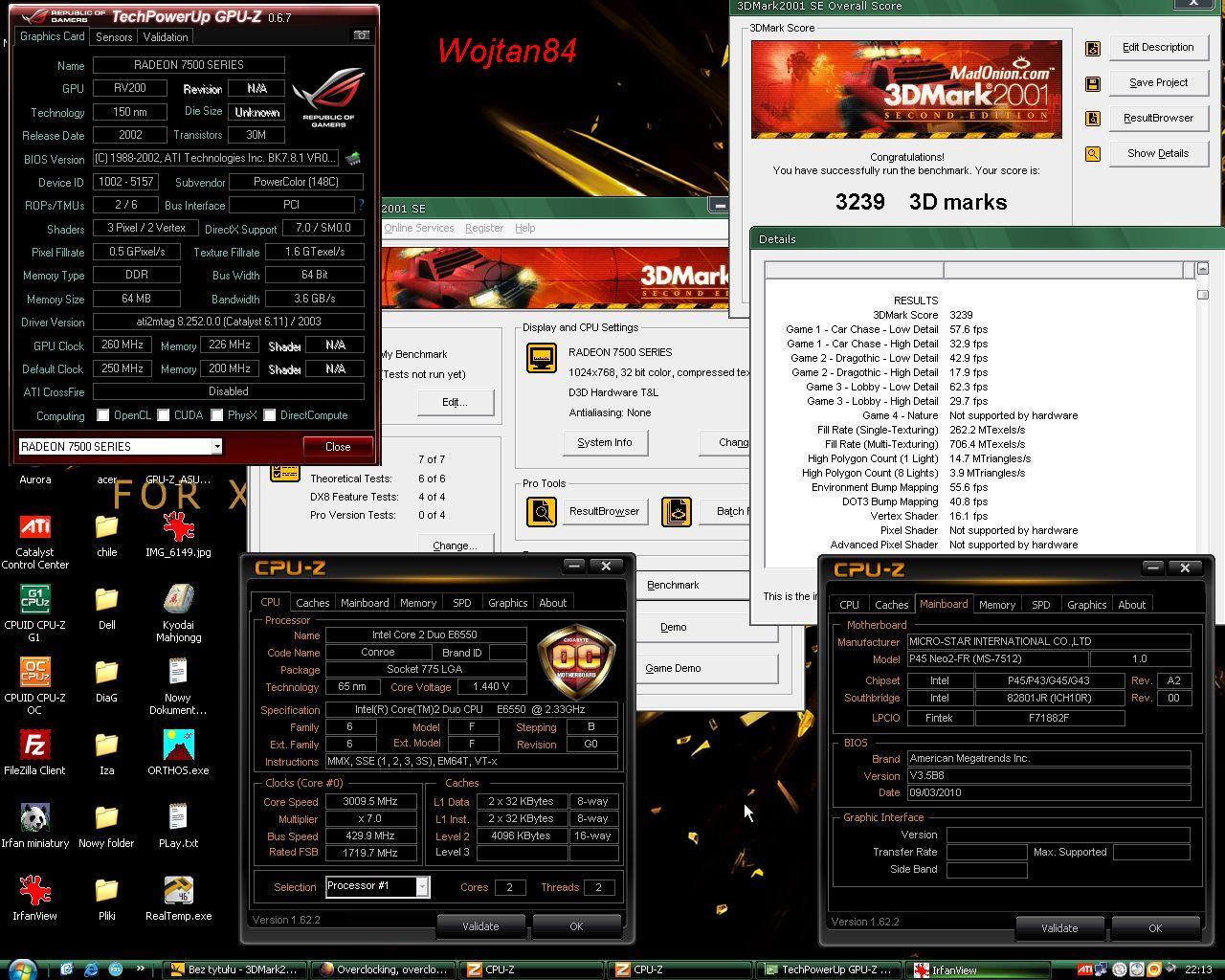Image resolution: width=1225 pixels, height=980 pixels.
Task: Click the Batch Run icon in Pro Tools
Action: [x=677, y=511]
